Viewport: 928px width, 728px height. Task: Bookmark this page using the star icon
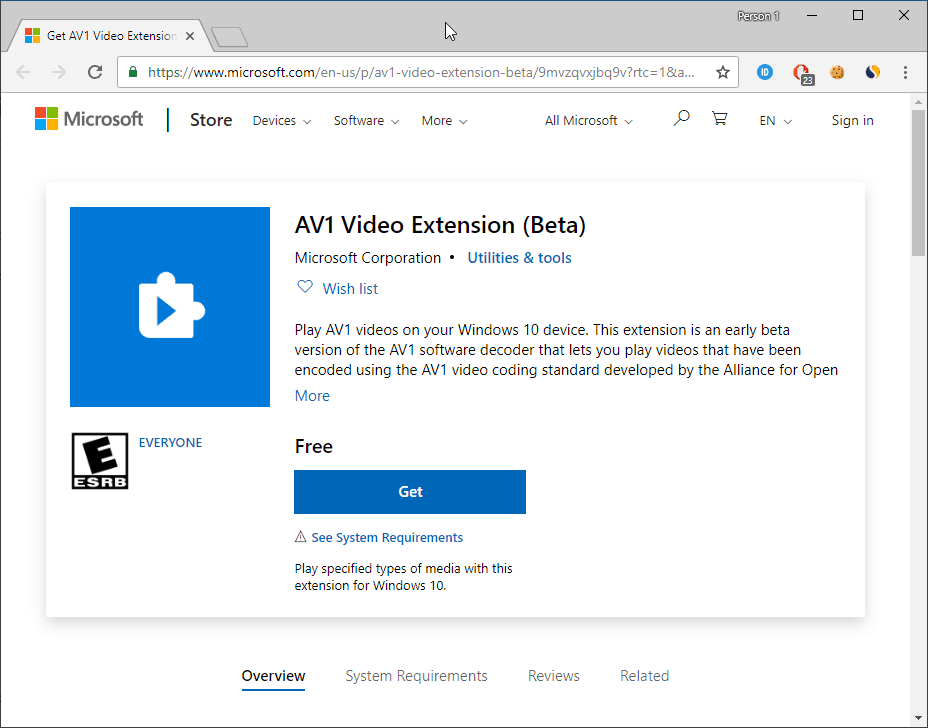(x=723, y=72)
